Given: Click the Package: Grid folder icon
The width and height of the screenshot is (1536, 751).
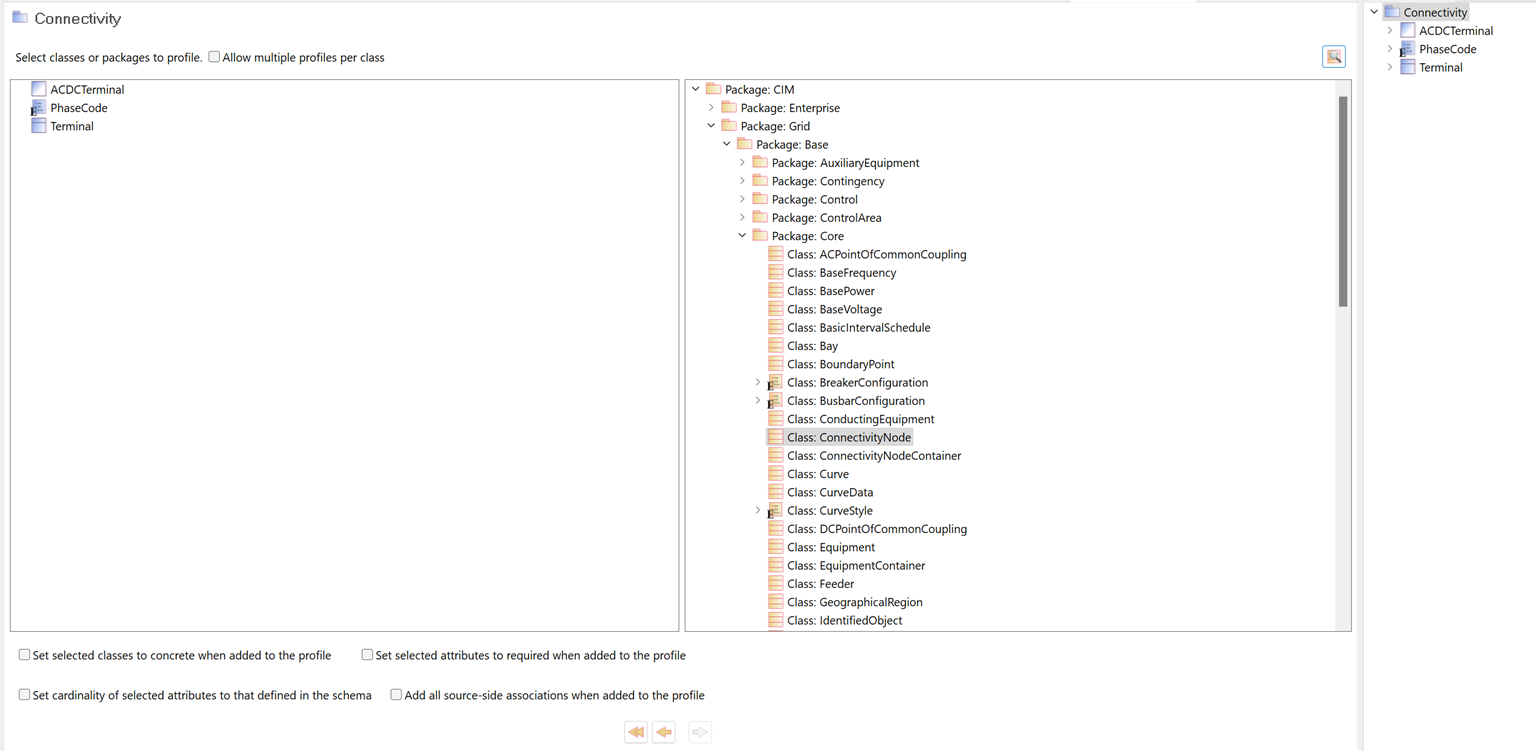Looking at the screenshot, I should 729,126.
